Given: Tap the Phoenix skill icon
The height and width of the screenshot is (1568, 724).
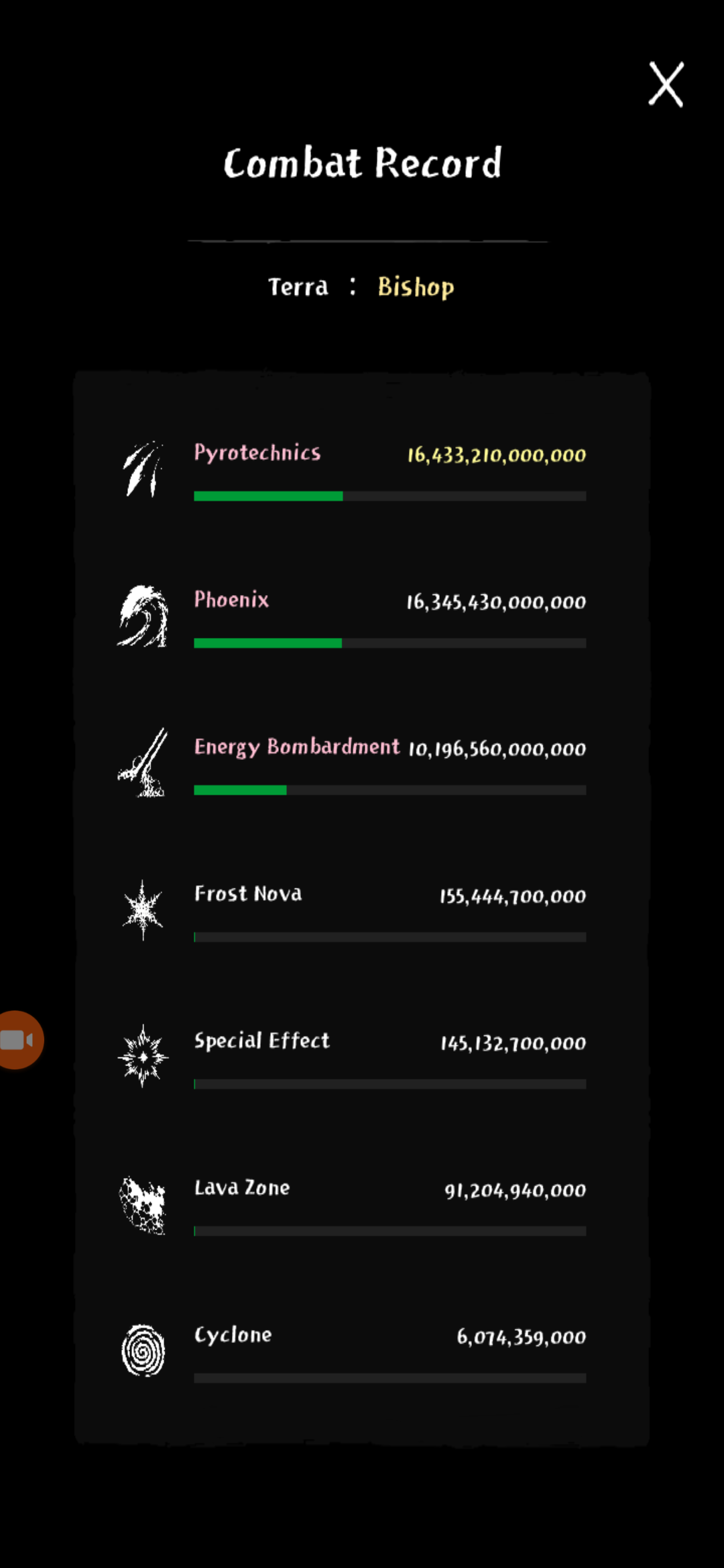Looking at the screenshot, I should [143, 616].
